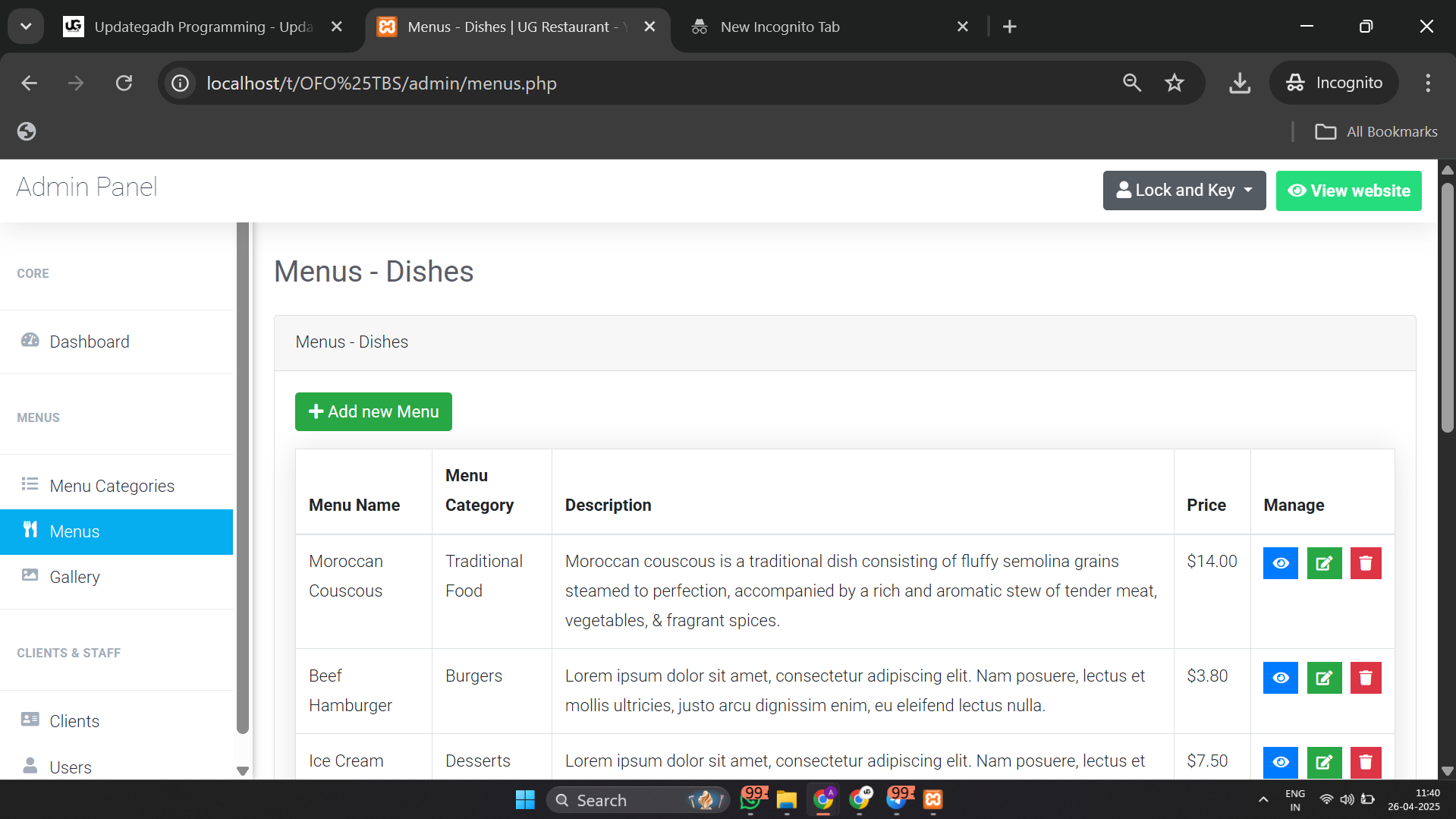This screenshot has width=1456, height=819.
Task: Click the $3.80 price cell
Action: click(x=1212, y=691)
